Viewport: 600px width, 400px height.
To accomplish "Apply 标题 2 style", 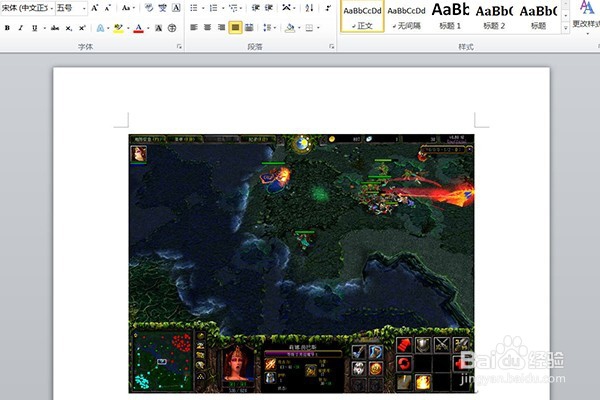I will [494, 16].
